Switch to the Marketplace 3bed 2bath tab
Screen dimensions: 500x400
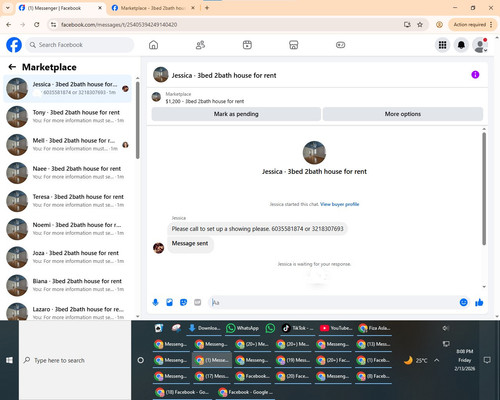[x=153, y=8]
